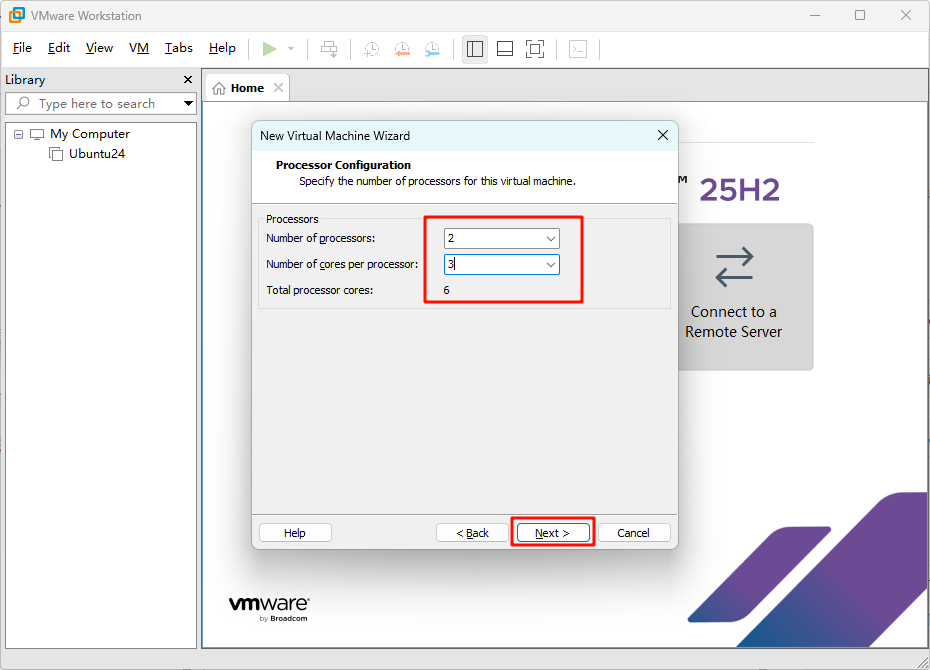Image resolution: width=930 pixels, height=670 pixels.
Task: Click Send Ctrl+Alt+Del toolbar icon
Action: tap(329, 49)
